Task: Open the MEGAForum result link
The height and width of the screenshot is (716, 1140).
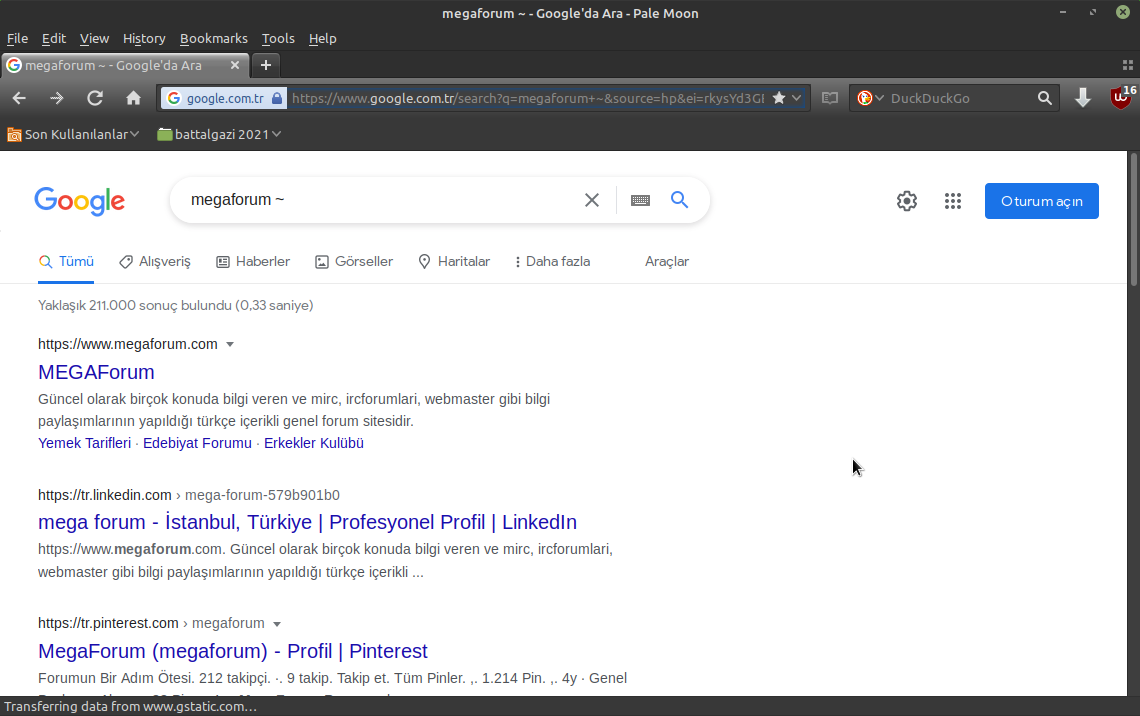Action: (x=96, y=372)
